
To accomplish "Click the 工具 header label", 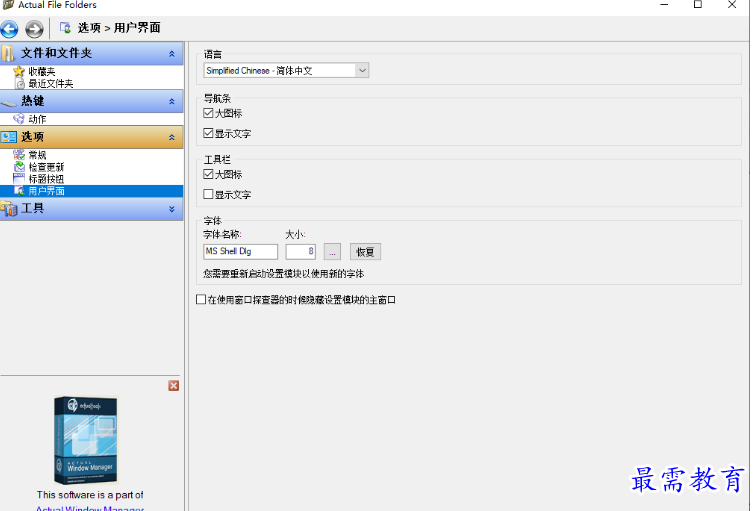I will pyautogui.click(x=33, y=208).
